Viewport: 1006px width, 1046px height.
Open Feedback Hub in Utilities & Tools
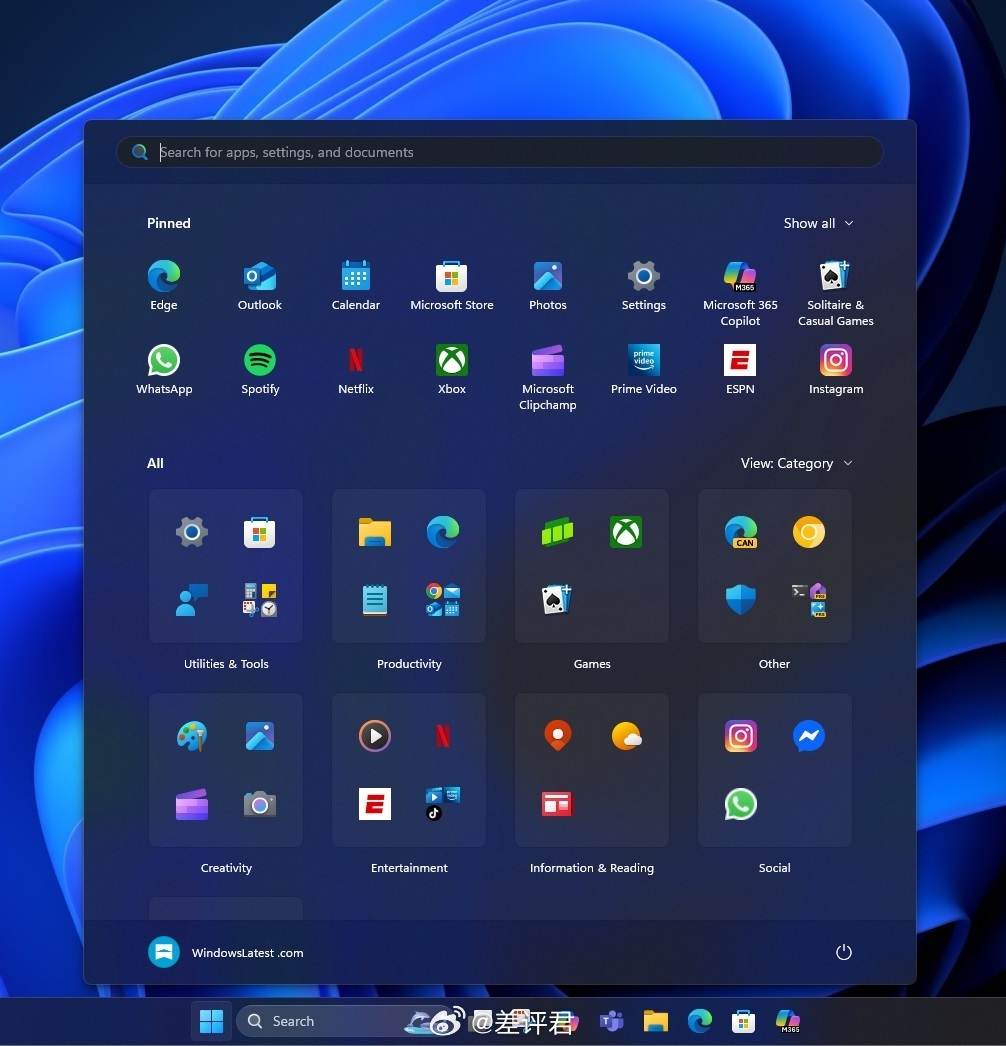tap(192, 600)
